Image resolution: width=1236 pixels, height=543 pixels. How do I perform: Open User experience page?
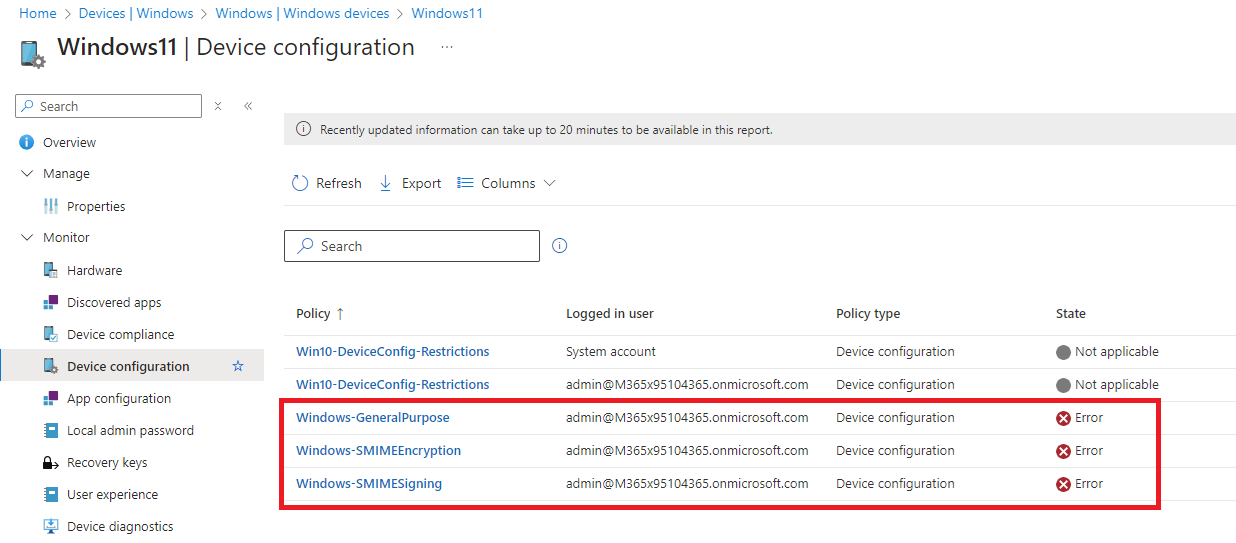pyautogui.click(x=112, y=494)
